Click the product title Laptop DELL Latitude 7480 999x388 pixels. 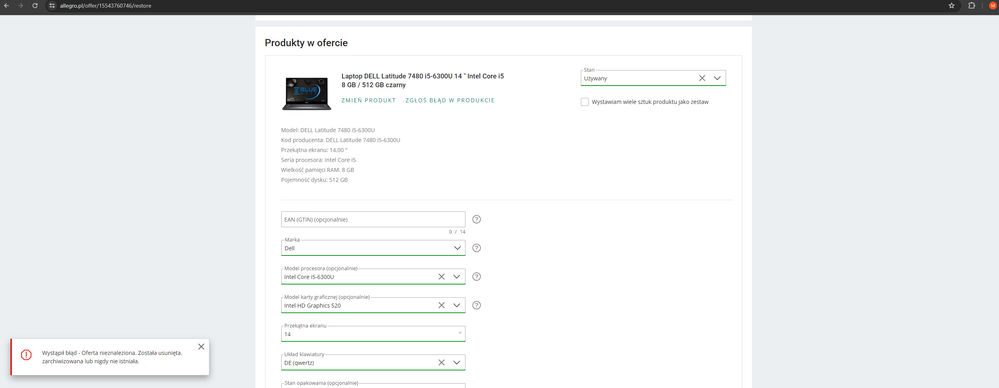coord(422,80)
